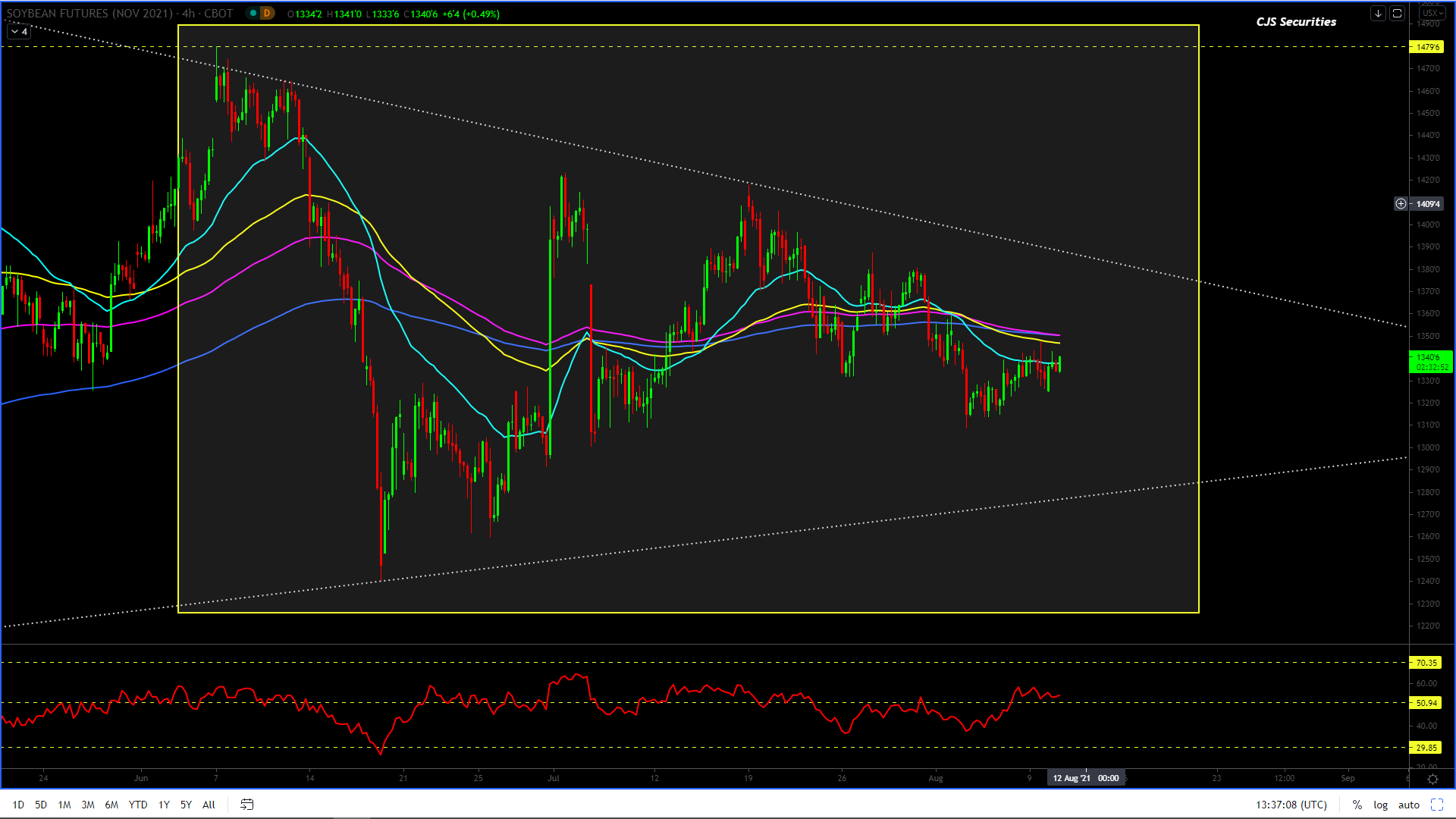Click the Soybean Futures symbol title
Viewport: 1456px width, 819px height.
pyautogui.click(x=89, y=14)
